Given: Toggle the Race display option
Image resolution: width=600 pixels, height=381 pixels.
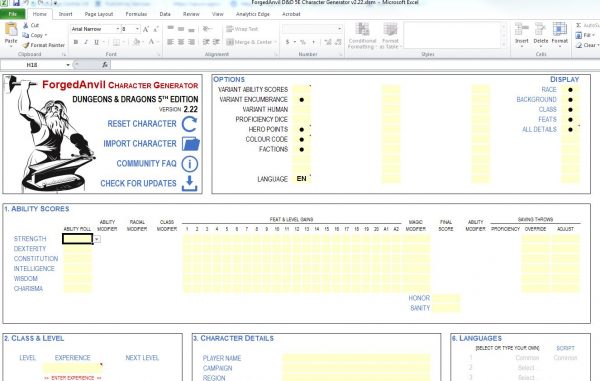Looking at the screenshot, I should (570, 90).
